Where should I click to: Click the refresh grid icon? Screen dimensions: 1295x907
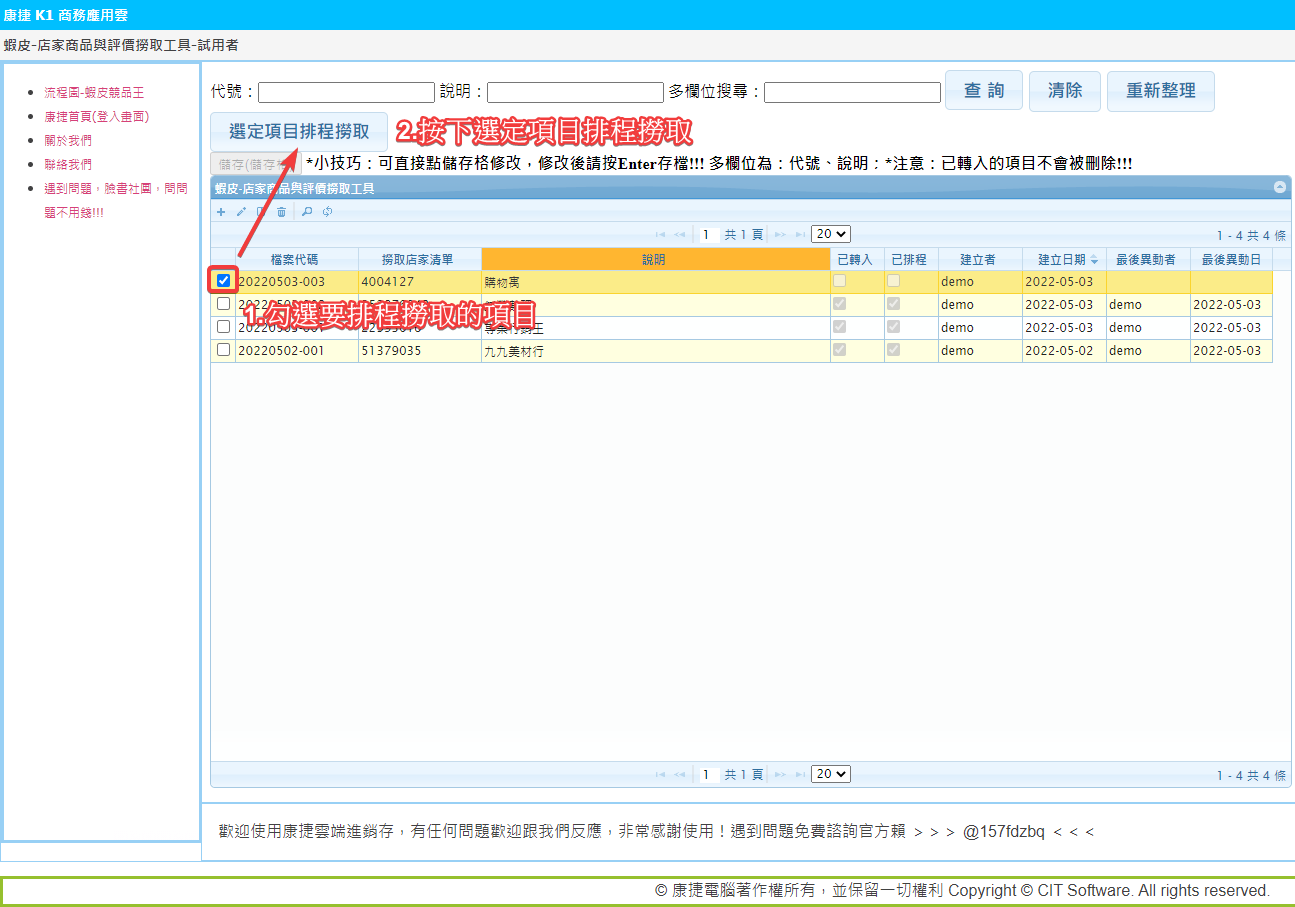click(327, 212)
